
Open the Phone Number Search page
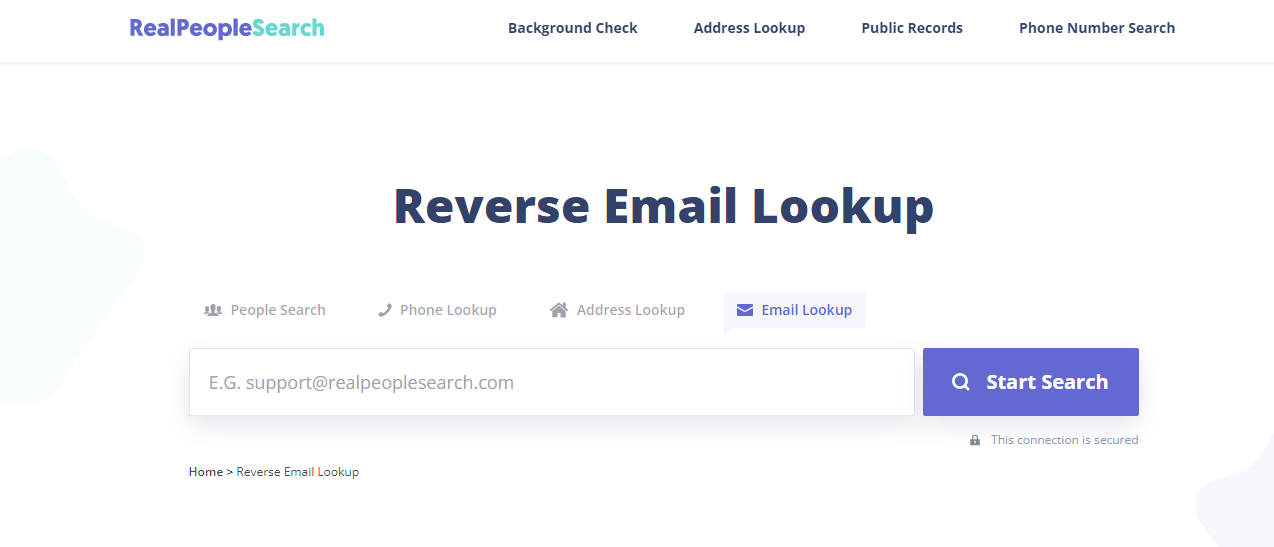(x=1097, y=28)
